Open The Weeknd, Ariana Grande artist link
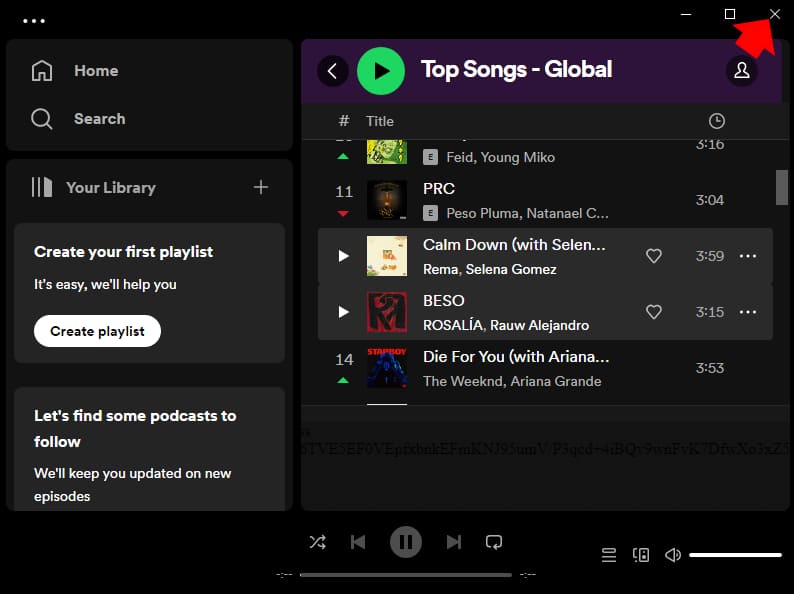794x594 pixels. 512,381
